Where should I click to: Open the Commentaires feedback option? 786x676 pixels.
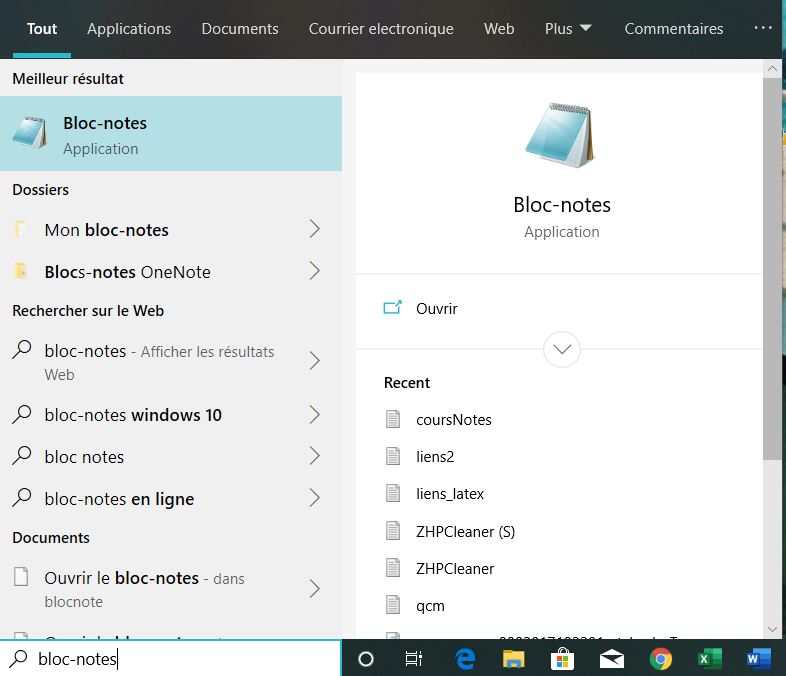coord(674,29)
